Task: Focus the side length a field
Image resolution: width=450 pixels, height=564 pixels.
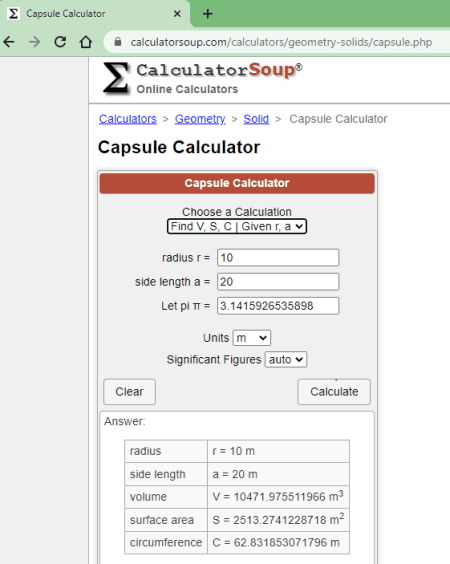Action: (278, 282)
